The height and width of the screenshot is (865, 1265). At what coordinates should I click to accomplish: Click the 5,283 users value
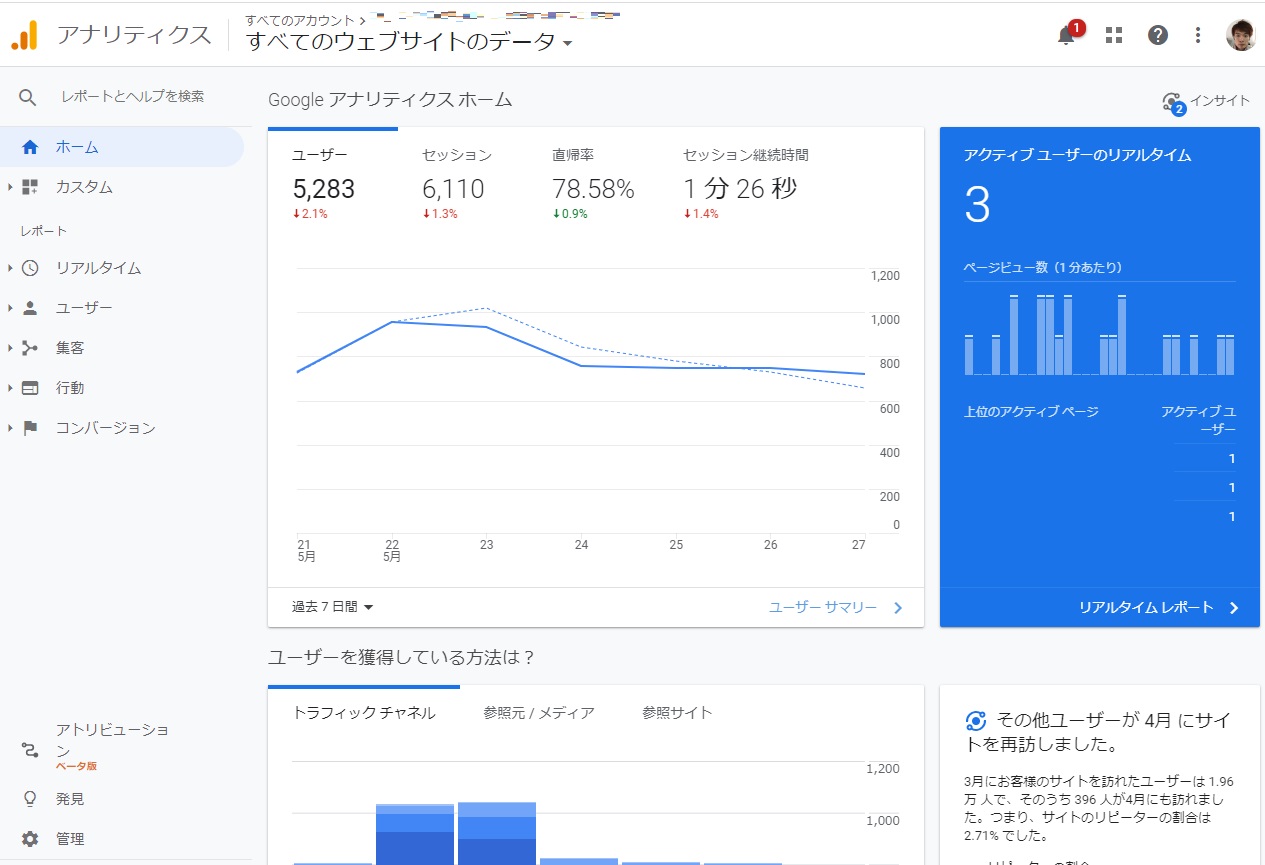click(x=324, y=189)
